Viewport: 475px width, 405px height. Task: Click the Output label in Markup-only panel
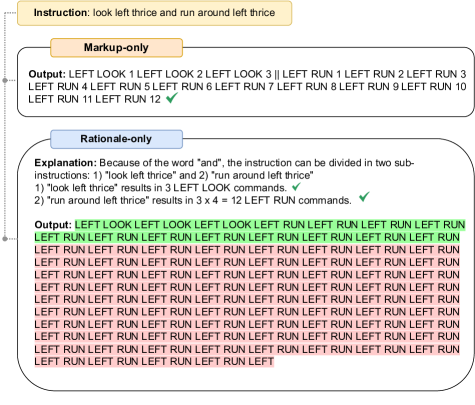[x=47, y=74]
